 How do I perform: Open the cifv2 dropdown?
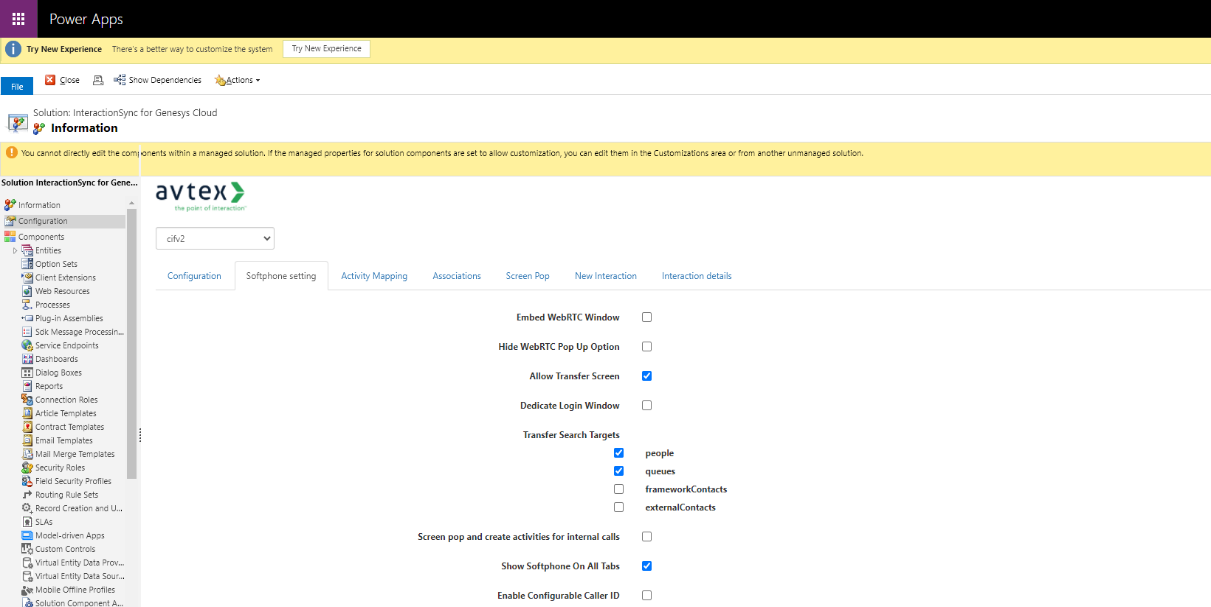(x=215, y=238)
